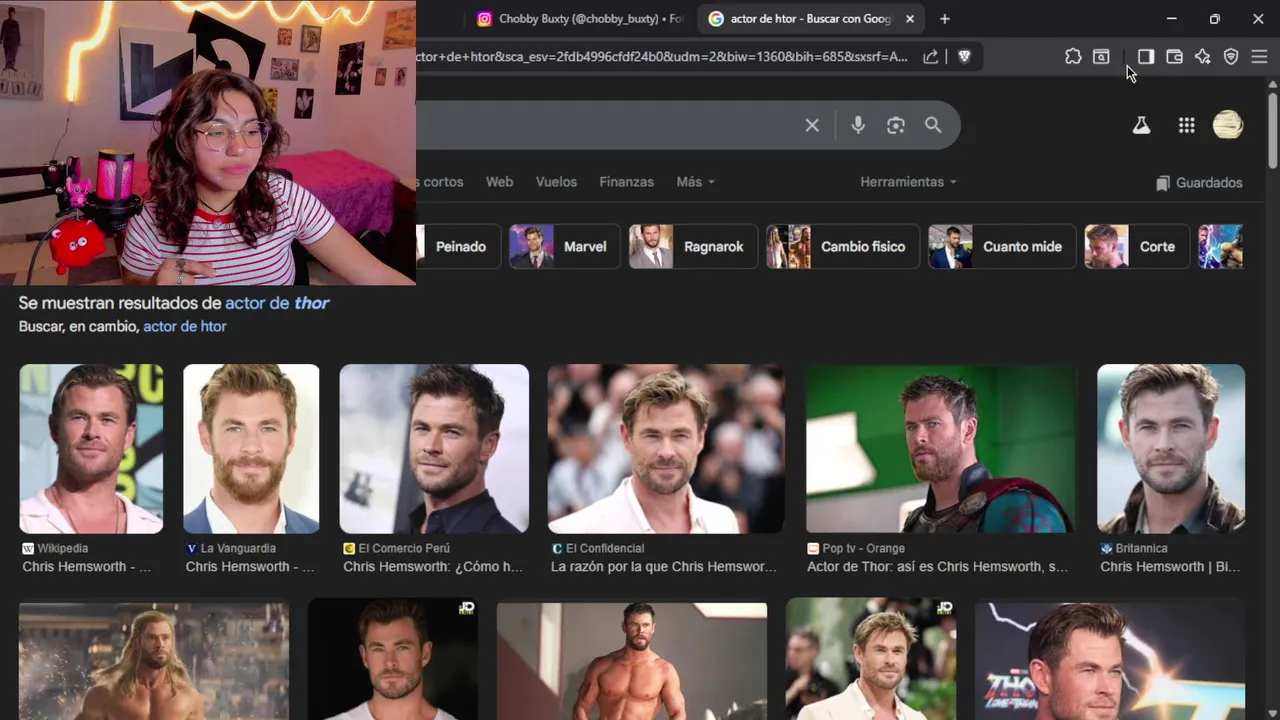Viewport: 1280px width, 720px height.
Task: Restore down the browser window
Action: tap(1214, 19)
